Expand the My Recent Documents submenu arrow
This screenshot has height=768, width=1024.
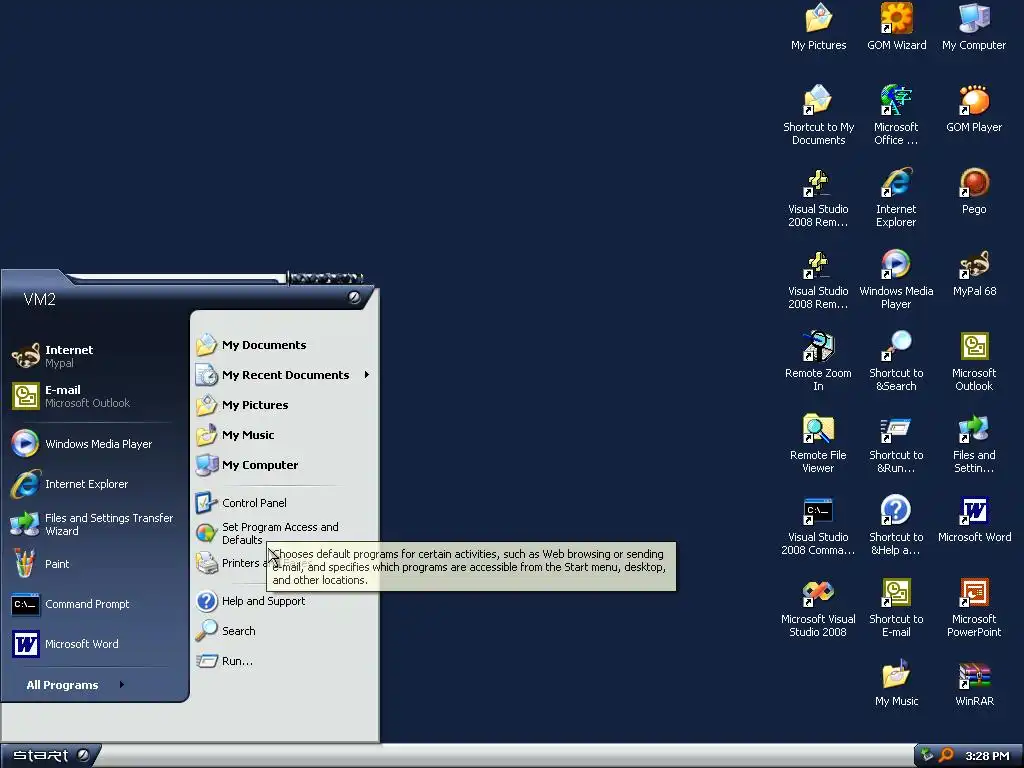point(367,375)
